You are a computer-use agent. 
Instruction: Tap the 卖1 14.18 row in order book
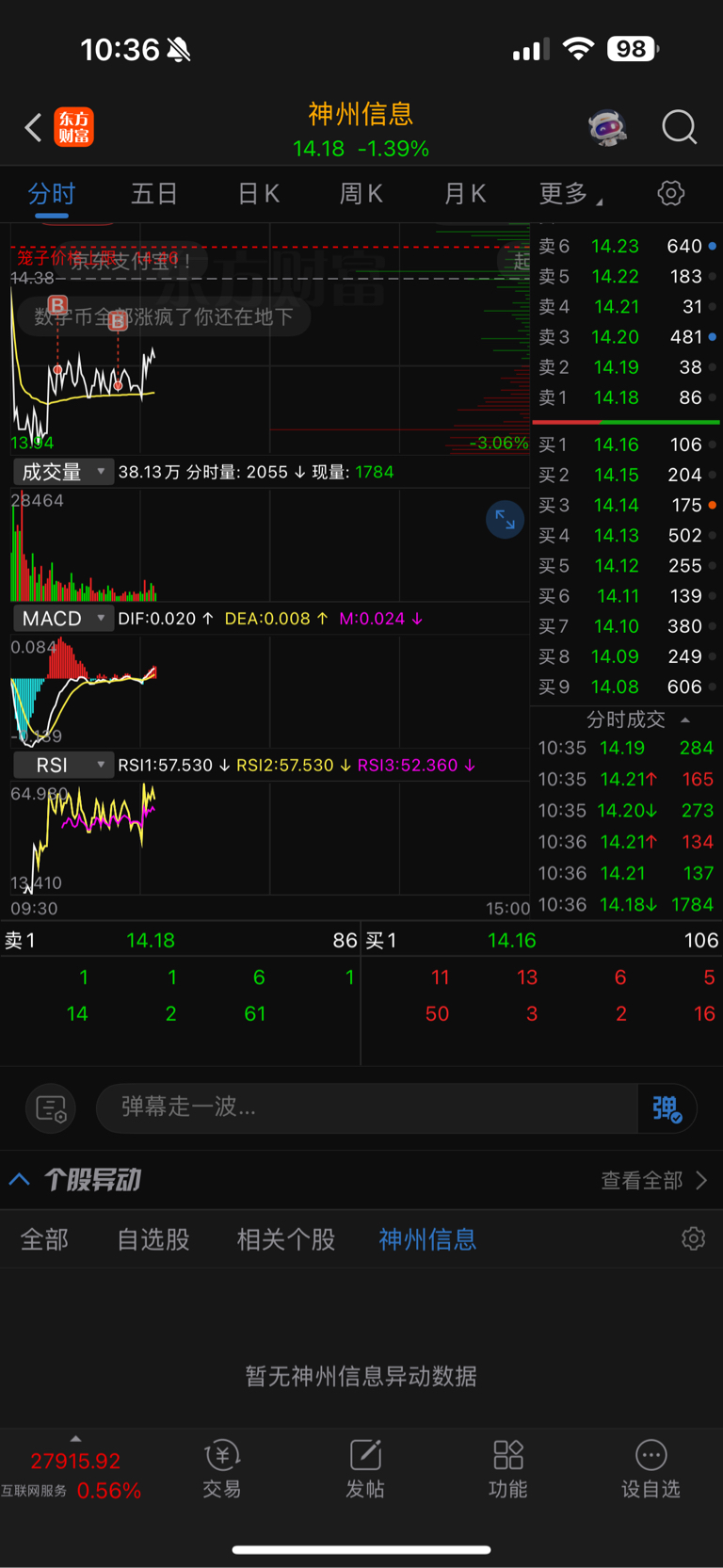tap(627, 397)
